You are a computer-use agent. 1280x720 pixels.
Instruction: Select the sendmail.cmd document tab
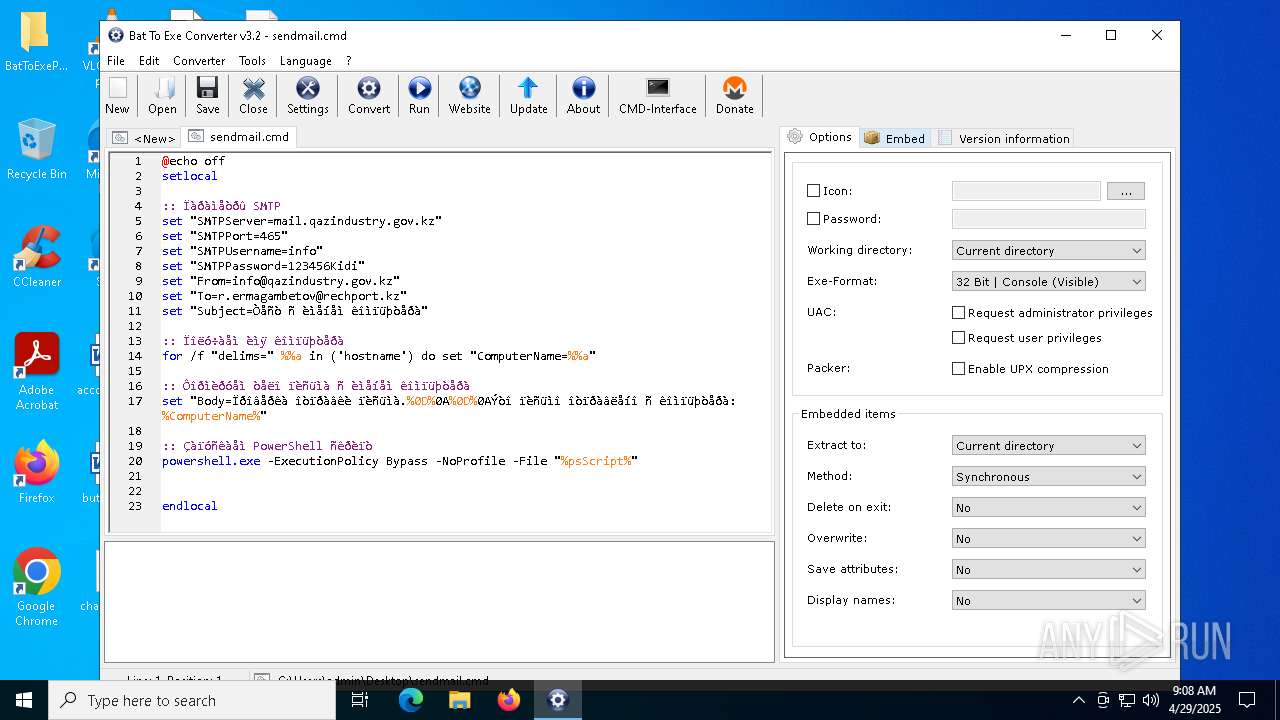[x=240, y=137]
